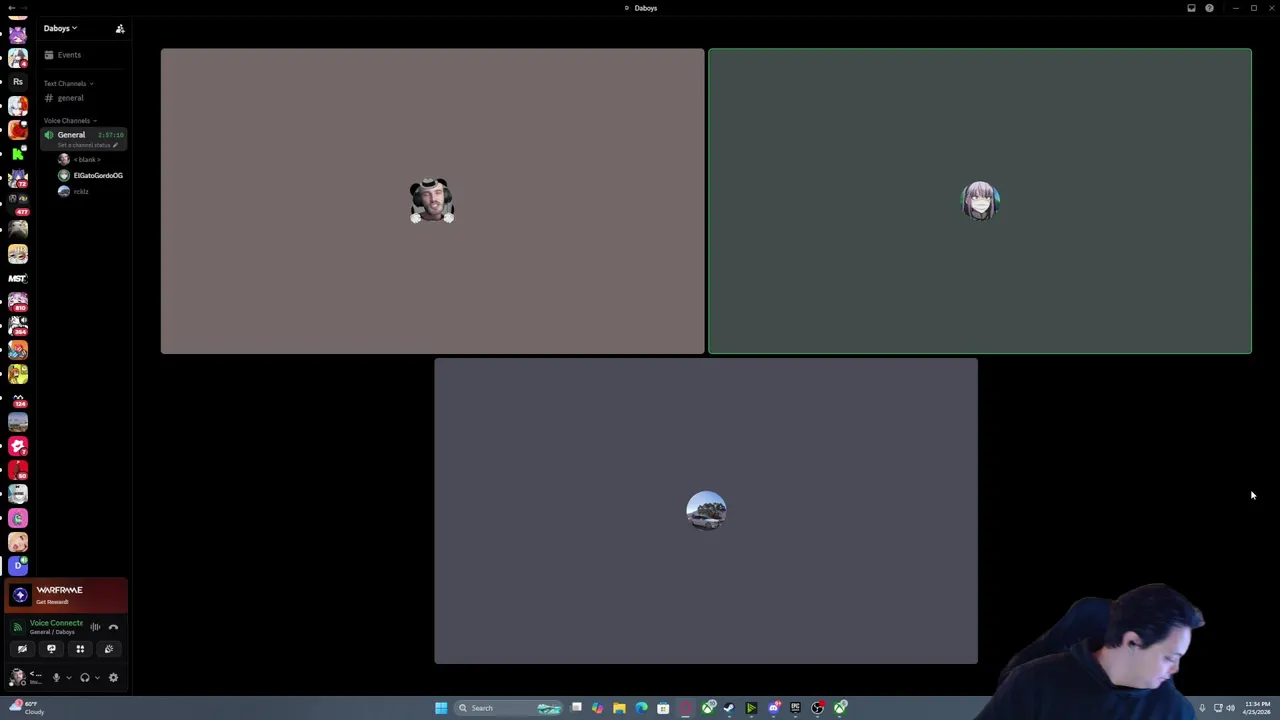Open the Windows Start menu

(441, 708)
